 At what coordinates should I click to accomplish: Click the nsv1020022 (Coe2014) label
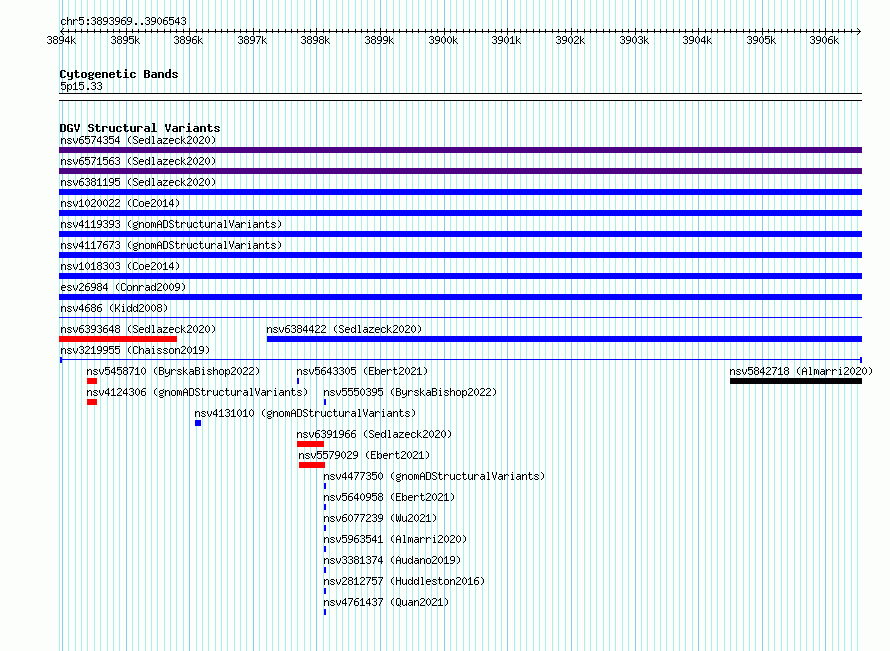coord(120,203)
